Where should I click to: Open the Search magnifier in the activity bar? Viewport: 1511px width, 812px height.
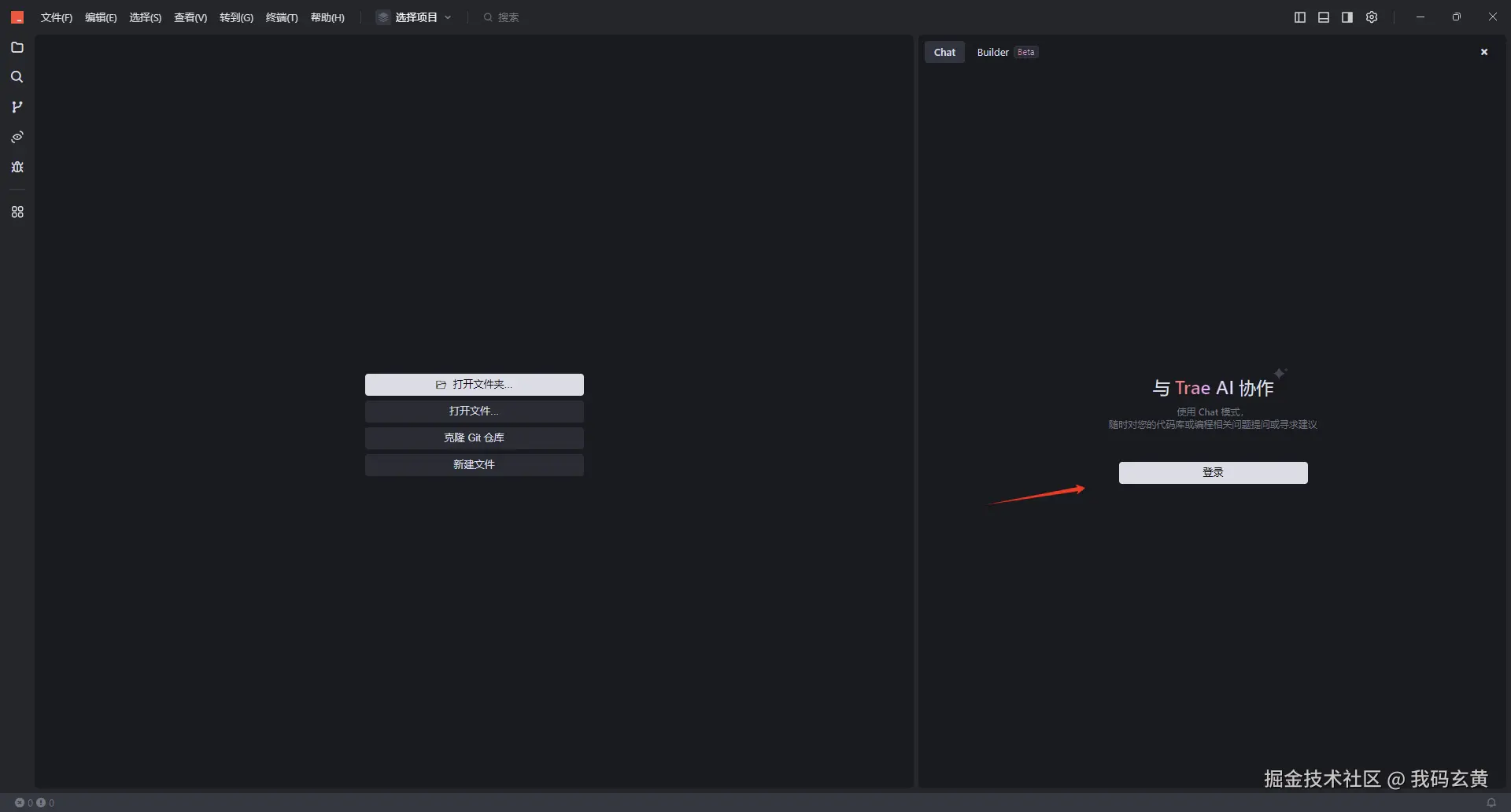coord(17,77)
